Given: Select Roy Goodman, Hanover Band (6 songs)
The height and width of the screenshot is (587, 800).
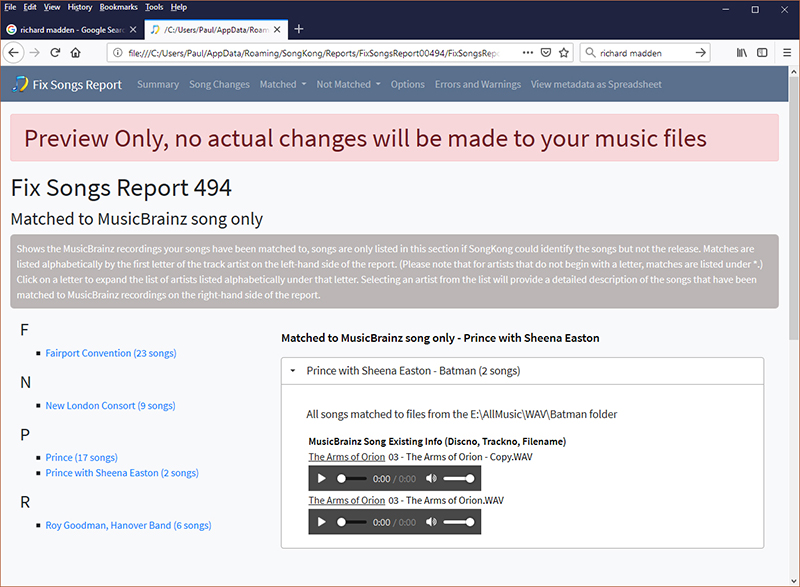Looking at the screenshot, I should pos(128,525).
